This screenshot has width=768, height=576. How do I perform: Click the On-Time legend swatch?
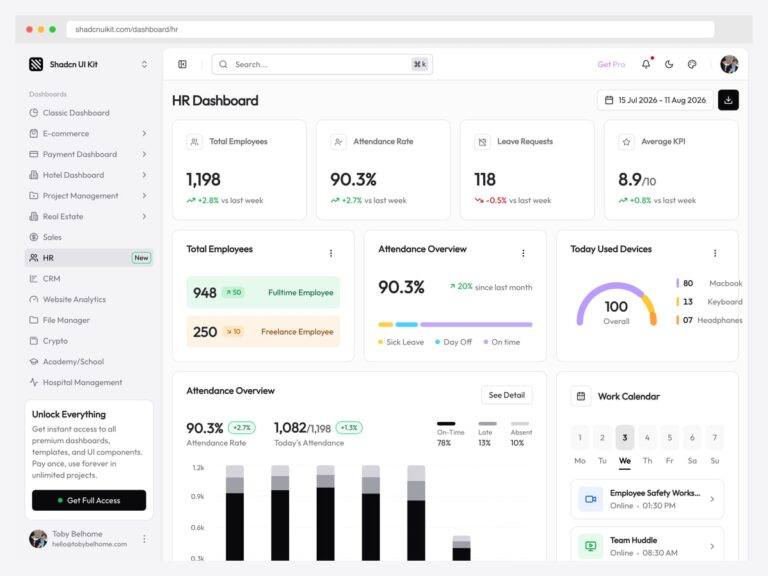pos(446,424)
